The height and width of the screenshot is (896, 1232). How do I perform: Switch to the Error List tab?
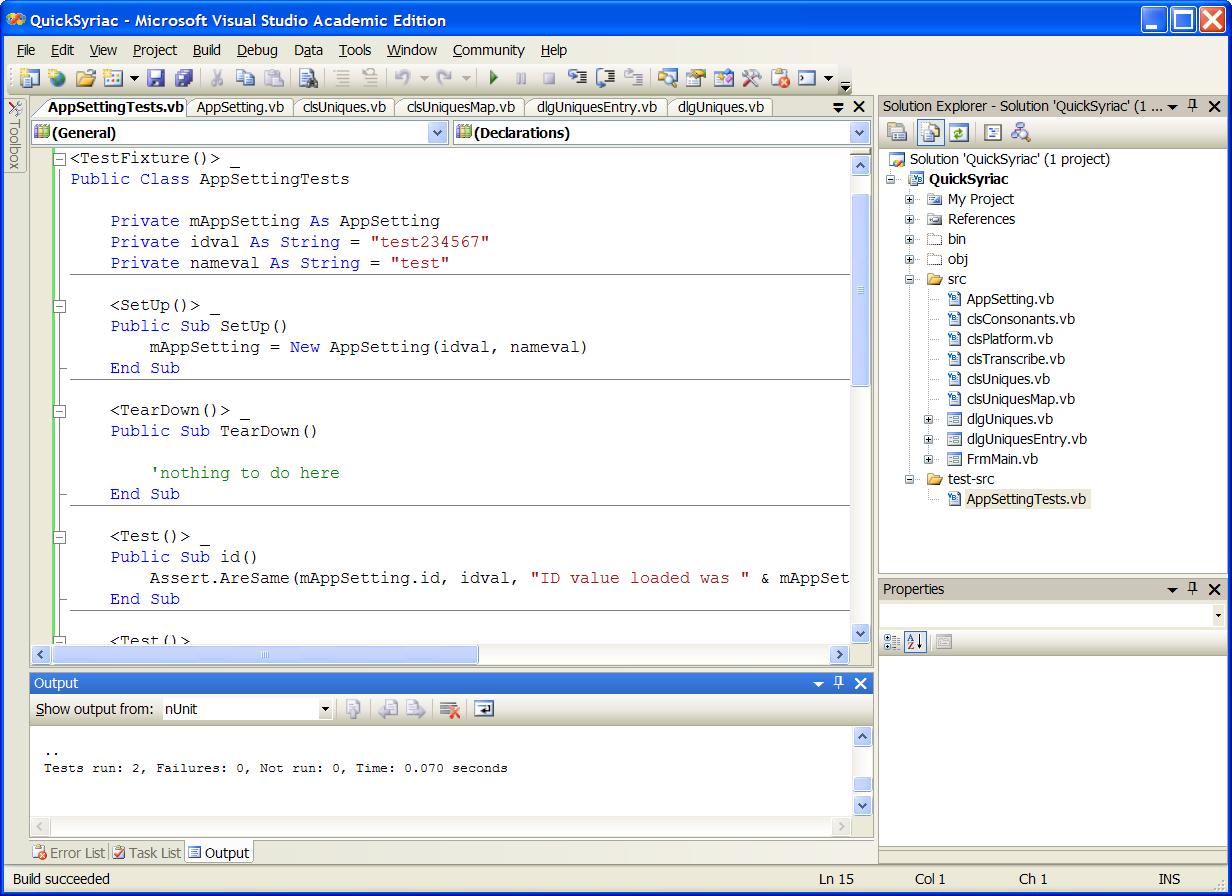[x=69, y=853]
